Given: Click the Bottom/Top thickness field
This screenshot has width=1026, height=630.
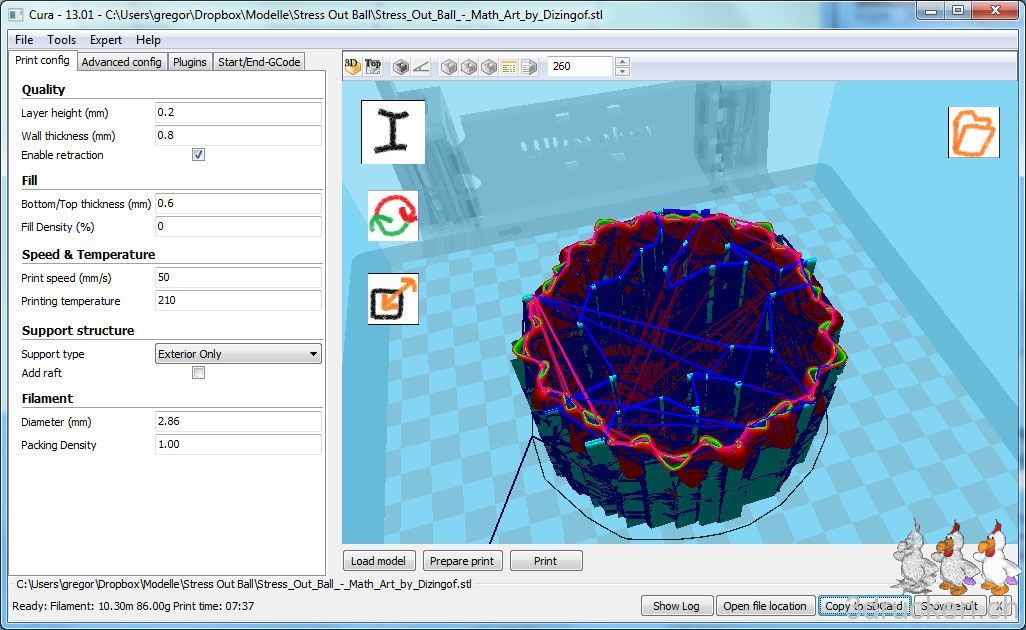Looking at the screenshot, I should [238, 203].
